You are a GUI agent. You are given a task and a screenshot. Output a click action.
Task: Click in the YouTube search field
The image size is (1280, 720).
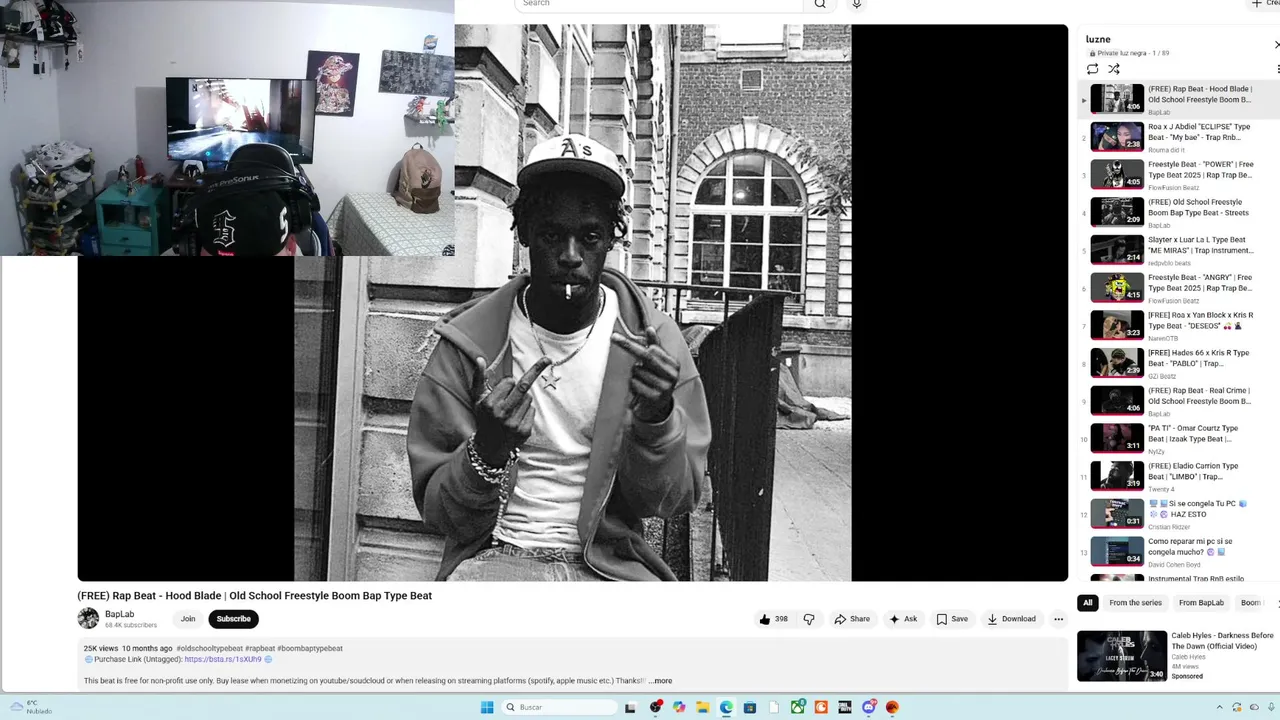658,4
